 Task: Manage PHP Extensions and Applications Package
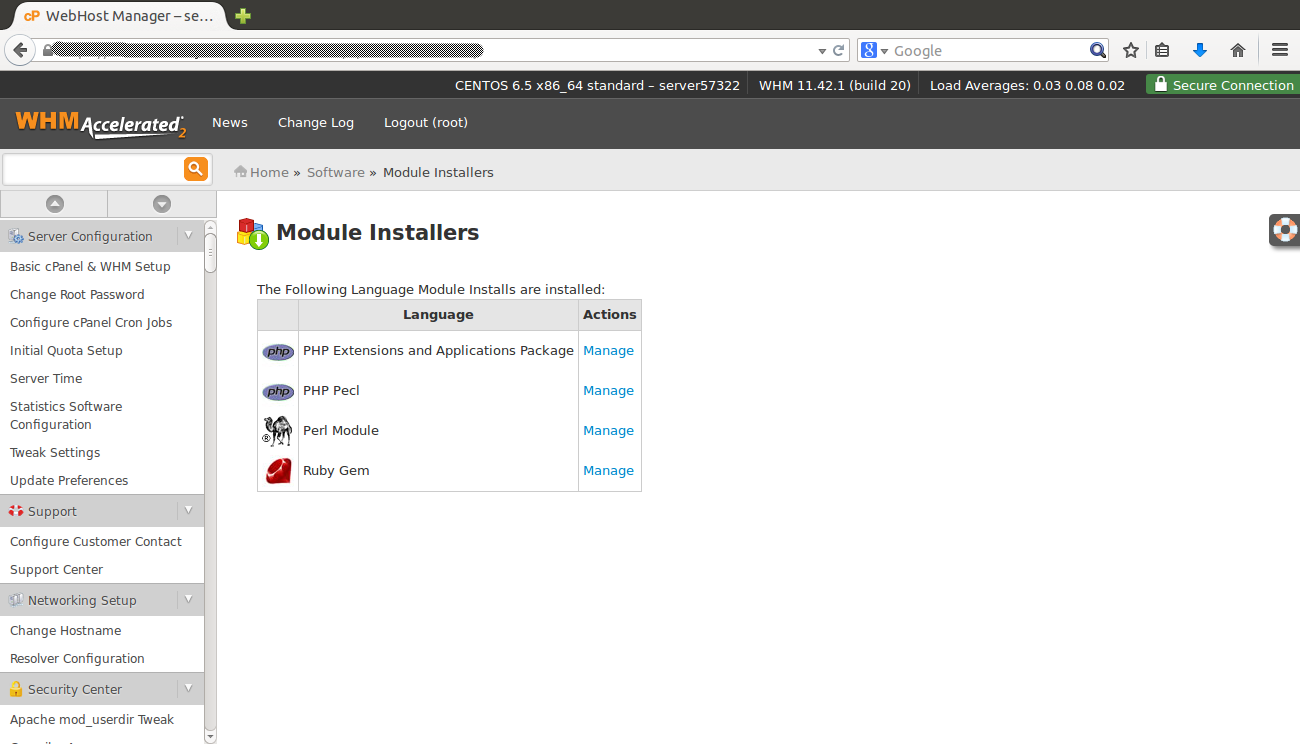608,351
